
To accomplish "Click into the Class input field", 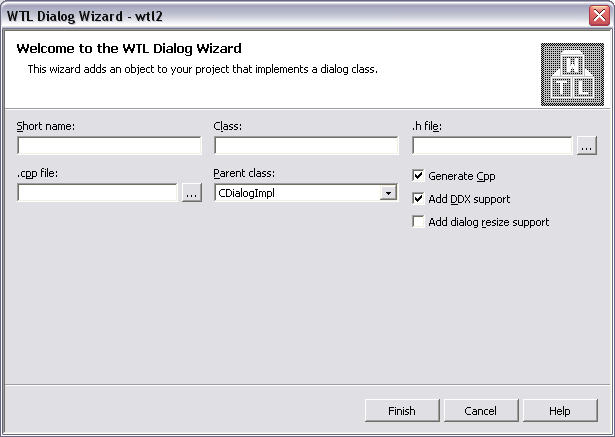I will point(306,146).
